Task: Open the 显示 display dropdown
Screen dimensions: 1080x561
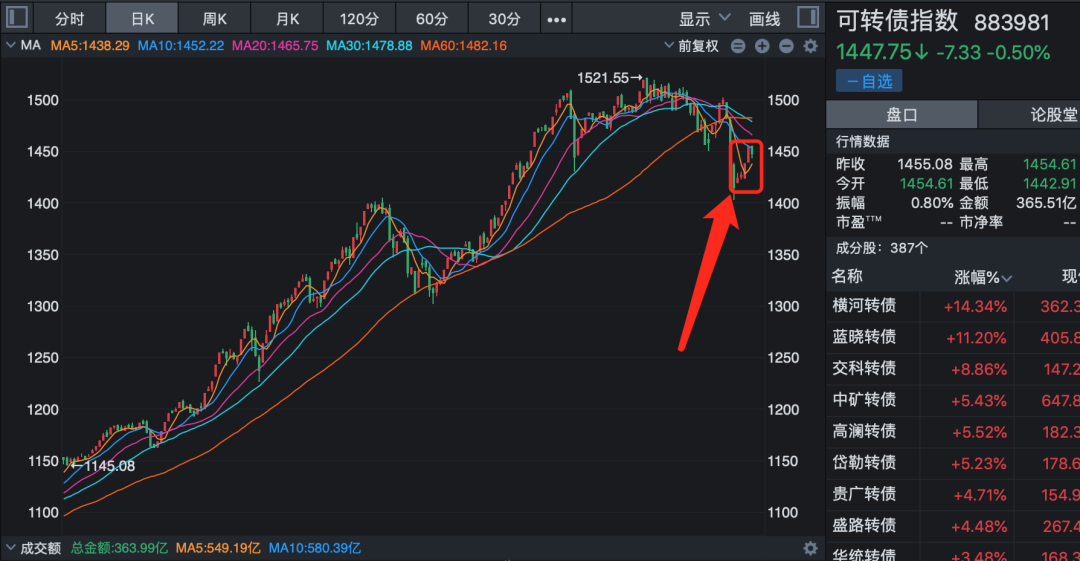Action: [704, 19]
